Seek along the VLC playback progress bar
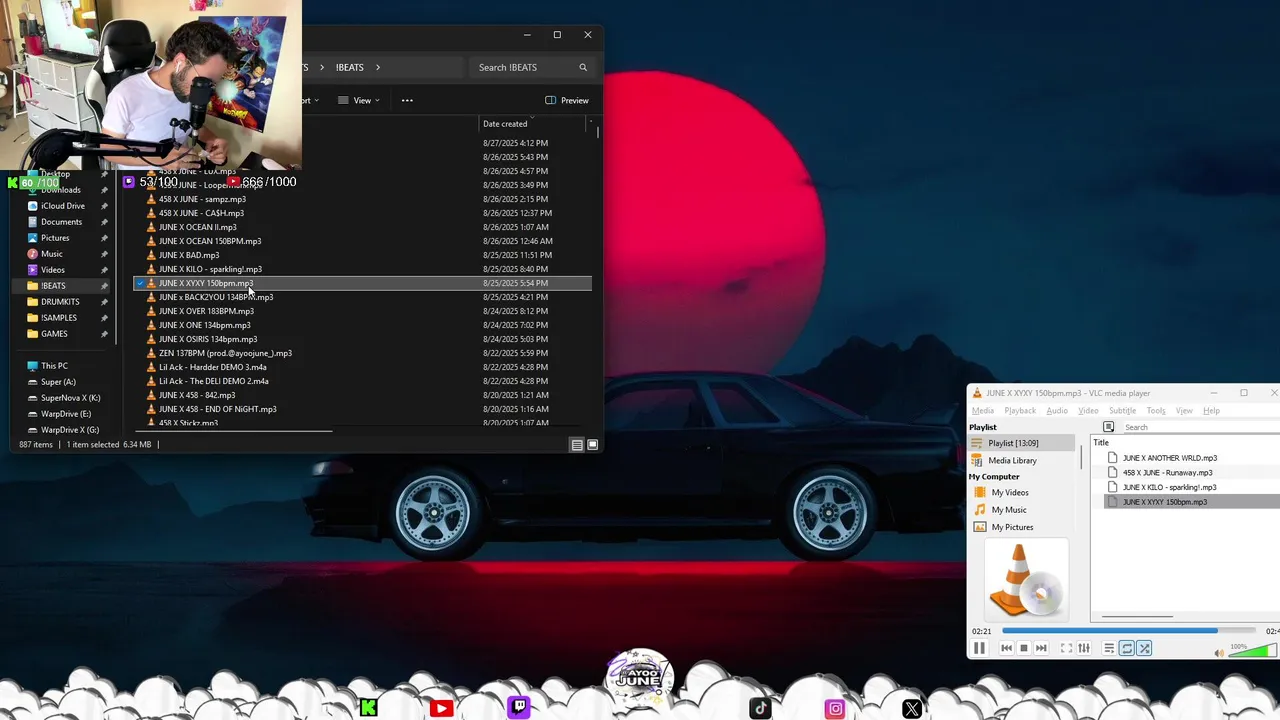The height and width of the screenshot is (720, 1280). click(x=1129, y=631)
